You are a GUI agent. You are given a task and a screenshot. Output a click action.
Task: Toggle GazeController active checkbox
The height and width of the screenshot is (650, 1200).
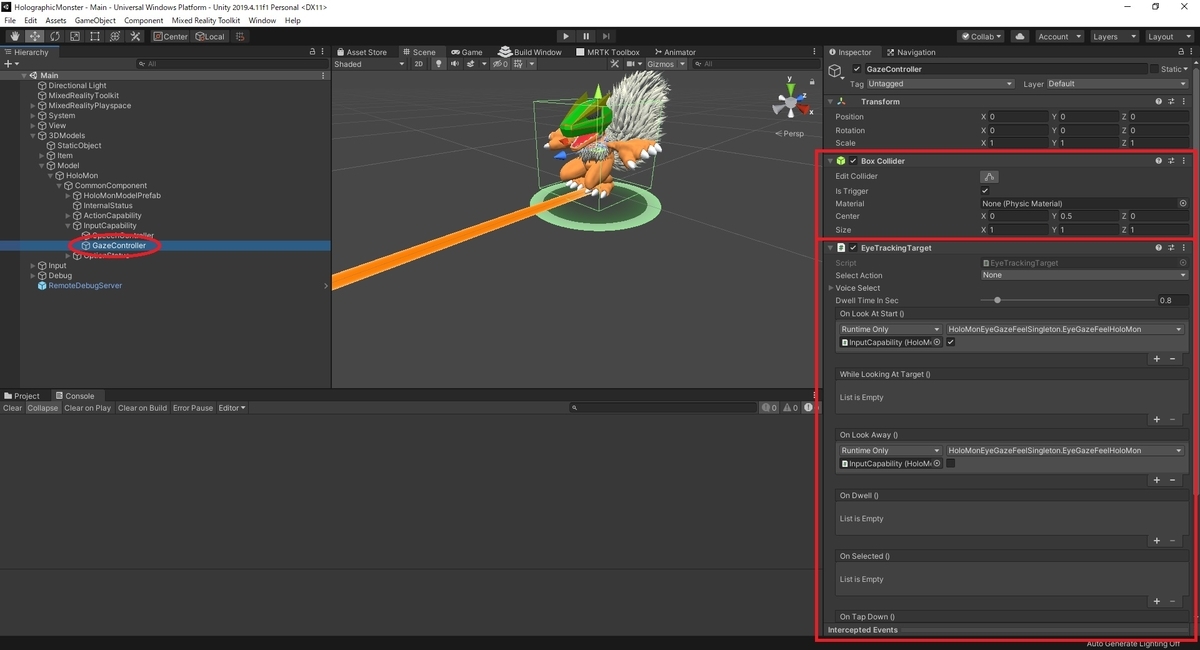[856, 69]
